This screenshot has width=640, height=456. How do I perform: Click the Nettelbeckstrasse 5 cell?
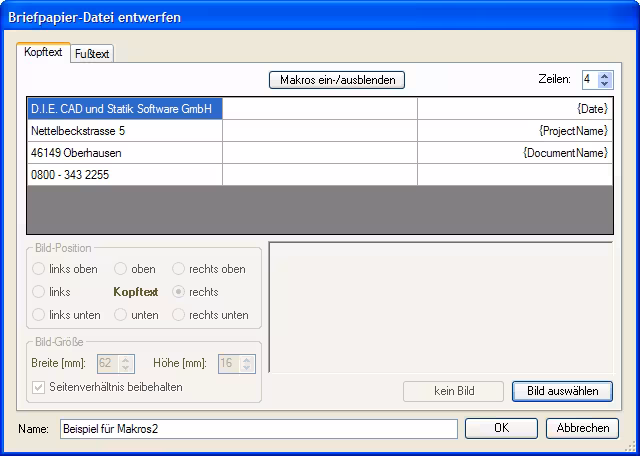pyautogui.click(x=125, y=131)
